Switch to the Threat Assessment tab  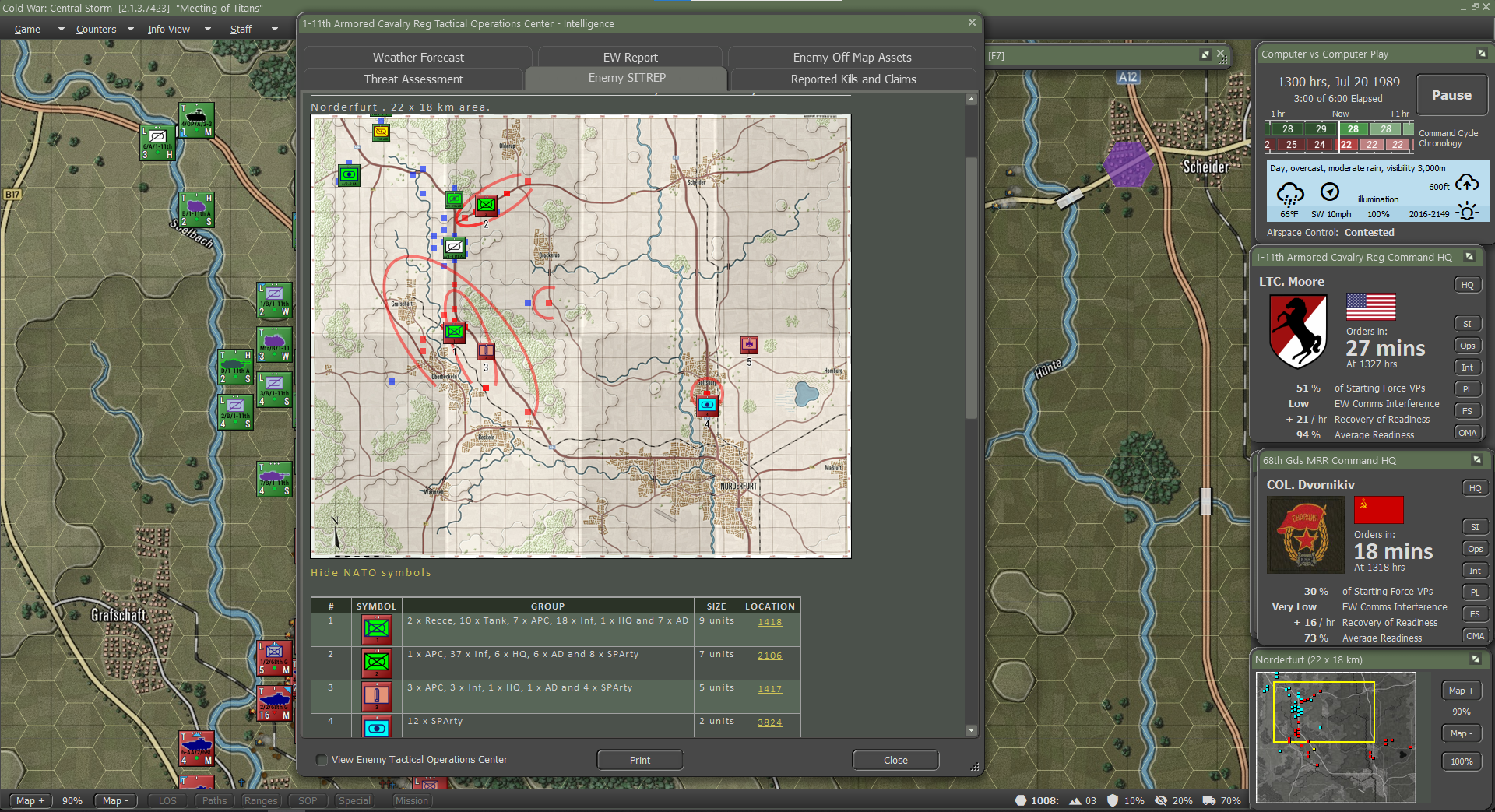coord(413,79)
